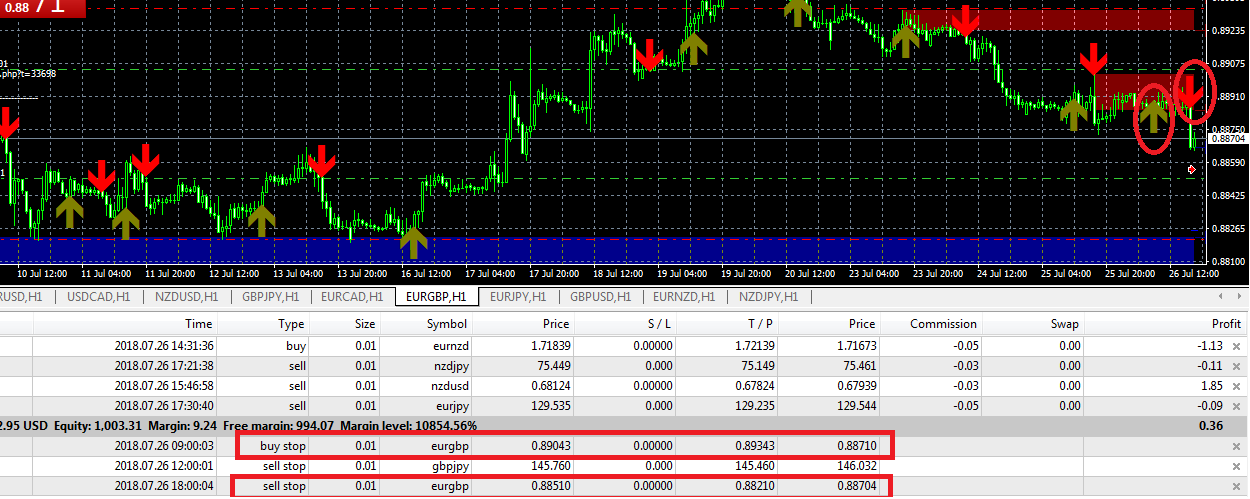
Task: Sort orders by Profit column header
Action: [1224, 323]
